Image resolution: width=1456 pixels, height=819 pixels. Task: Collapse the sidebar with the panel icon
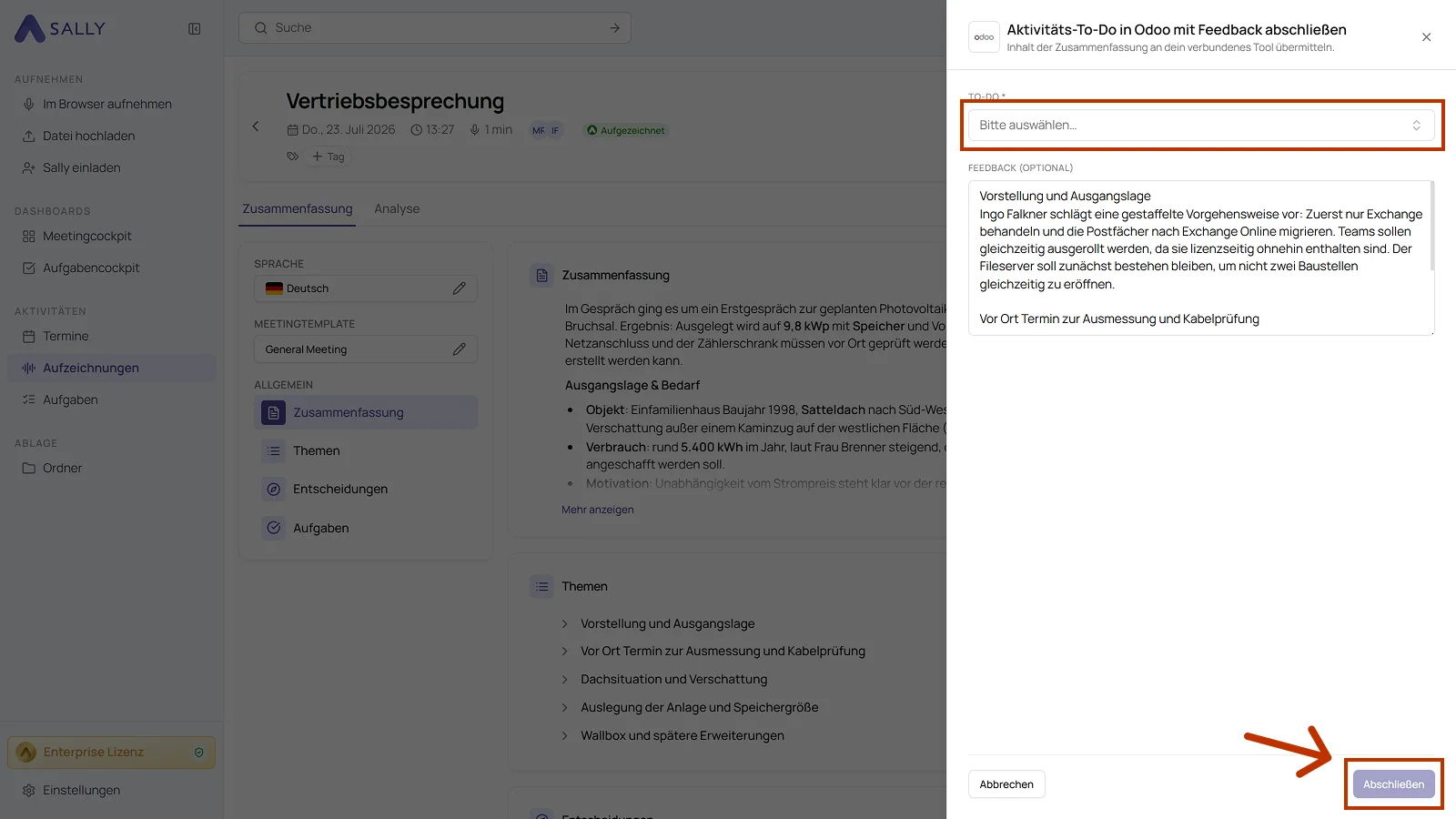(x=195, y=28)
